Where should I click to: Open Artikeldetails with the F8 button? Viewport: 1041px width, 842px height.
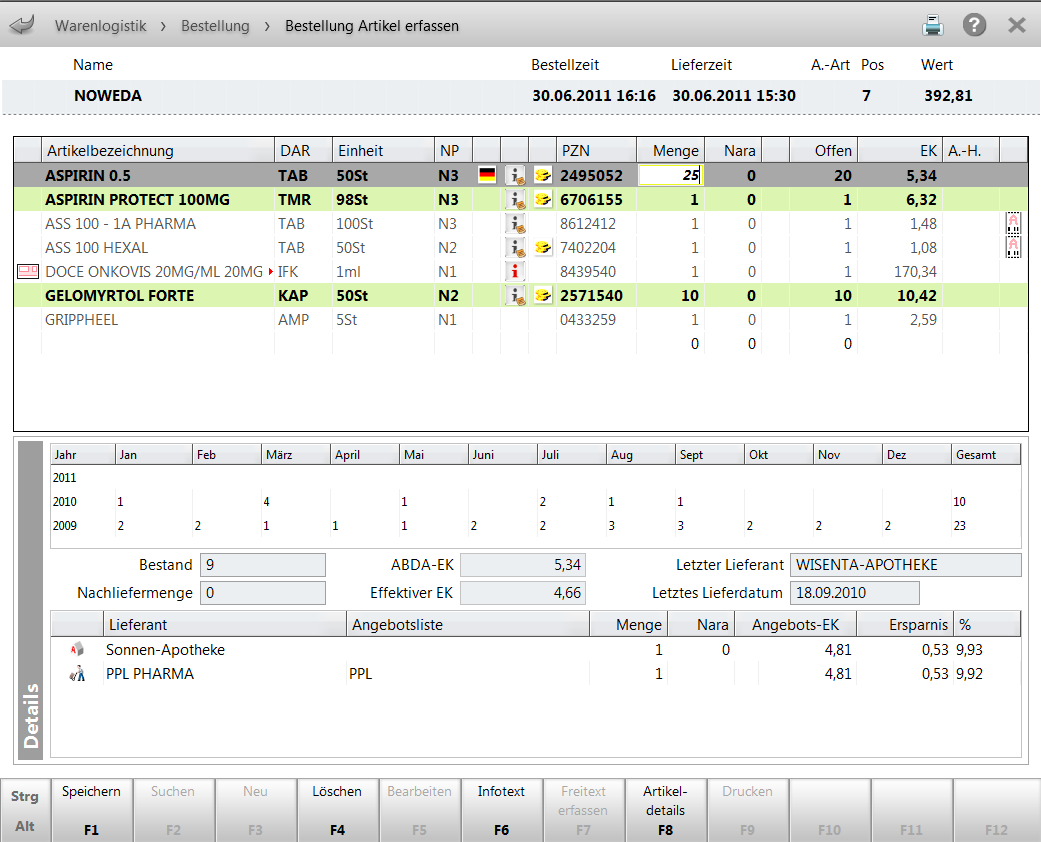click(665, 810)
